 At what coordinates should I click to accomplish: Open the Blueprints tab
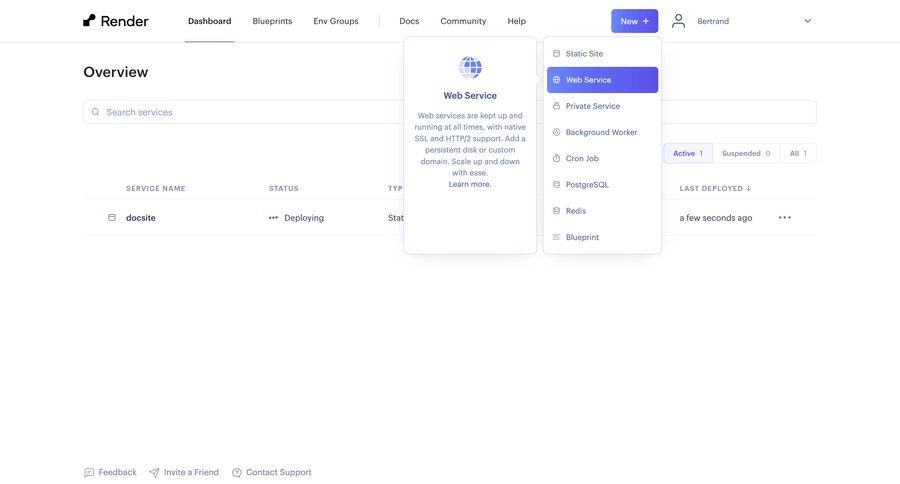tap(272, 21)
